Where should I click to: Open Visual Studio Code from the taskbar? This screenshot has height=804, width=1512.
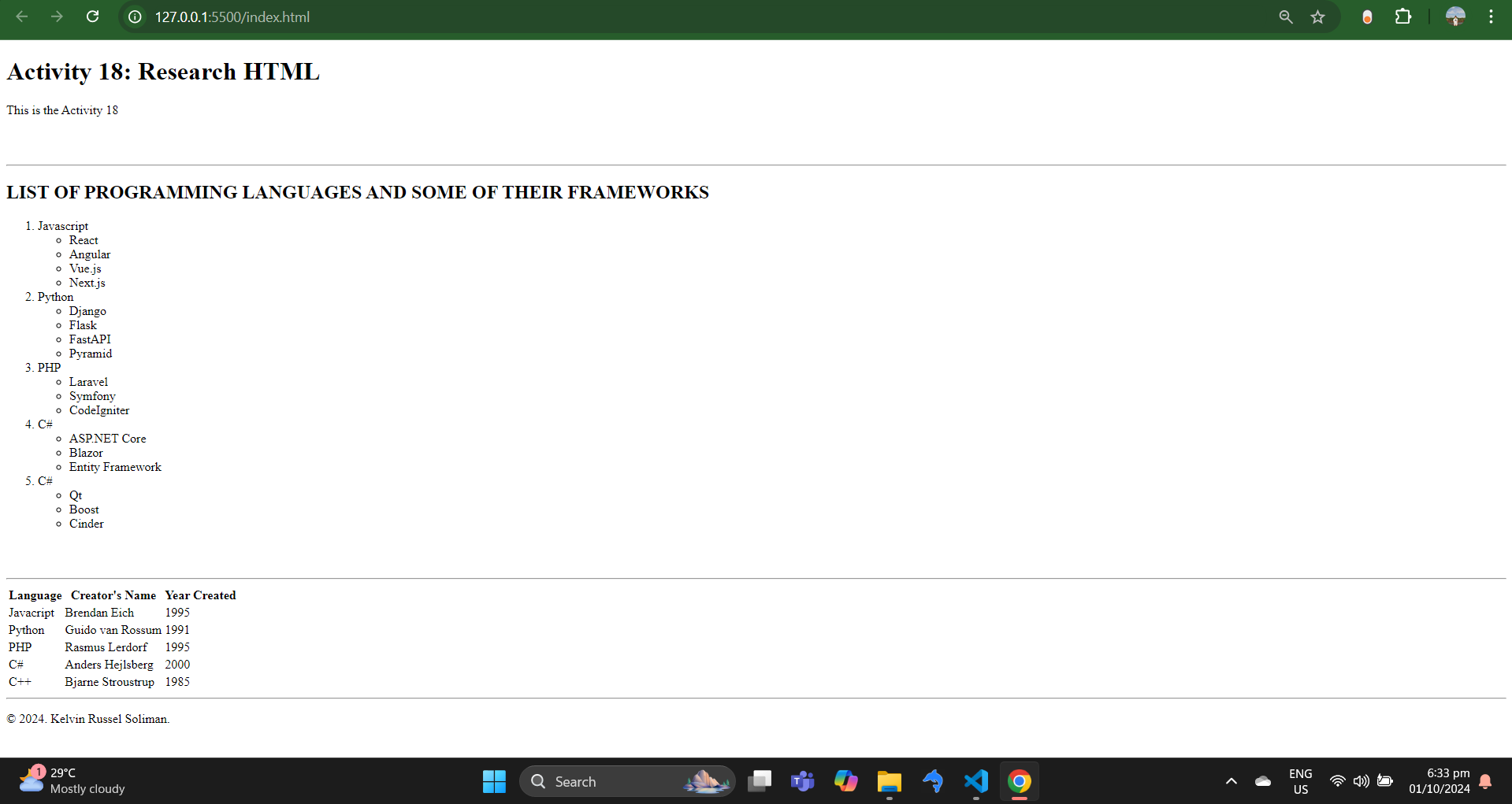[976, 781]
